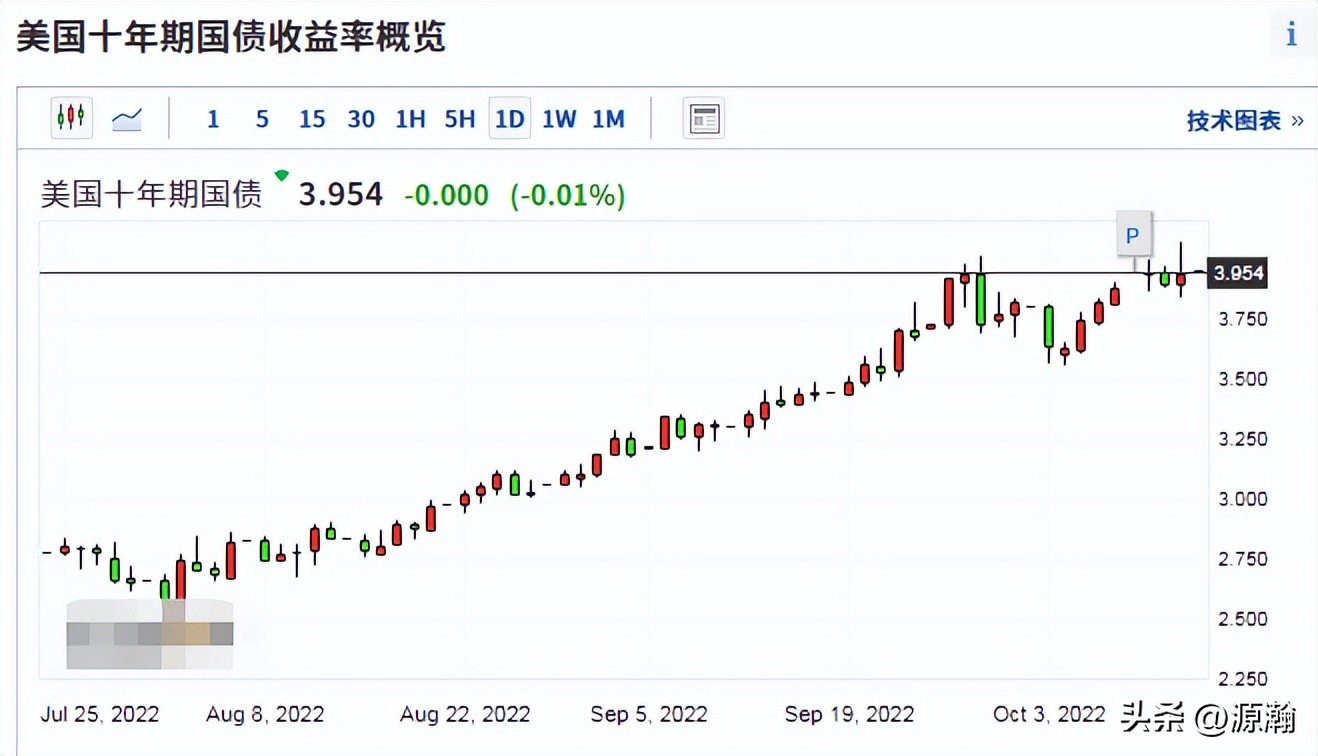Viewport: 1318px width, 756px height.
Task: Select the candlestick chart type icon
Action: [x=71, y=118]
